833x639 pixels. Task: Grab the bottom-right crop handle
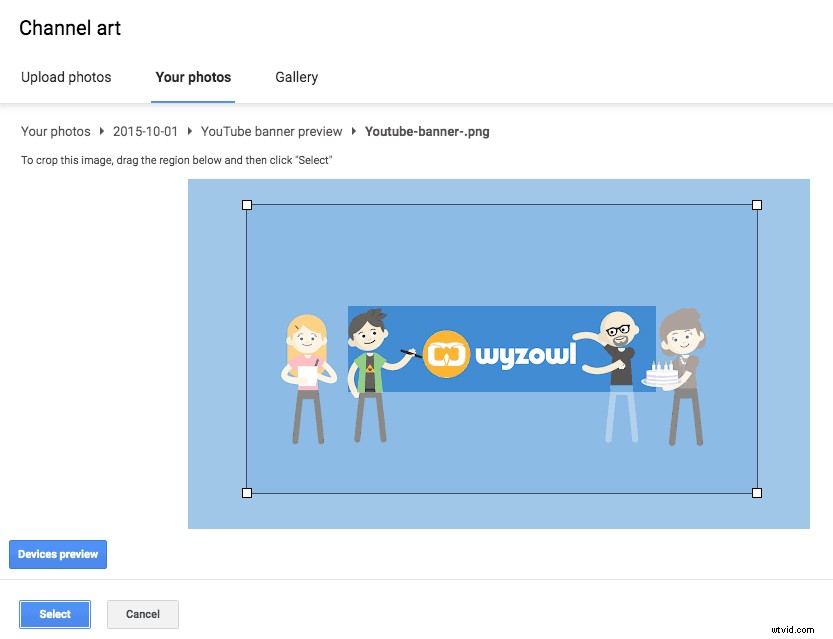point(757,492)
